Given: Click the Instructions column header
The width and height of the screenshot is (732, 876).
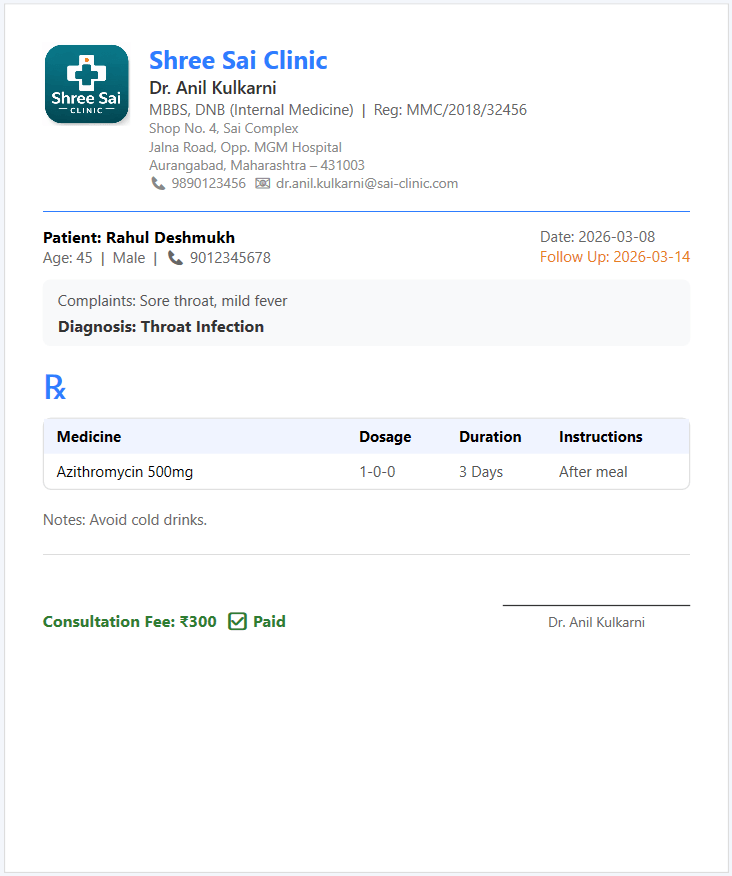Looking at the screenshot, I should 600,437.
